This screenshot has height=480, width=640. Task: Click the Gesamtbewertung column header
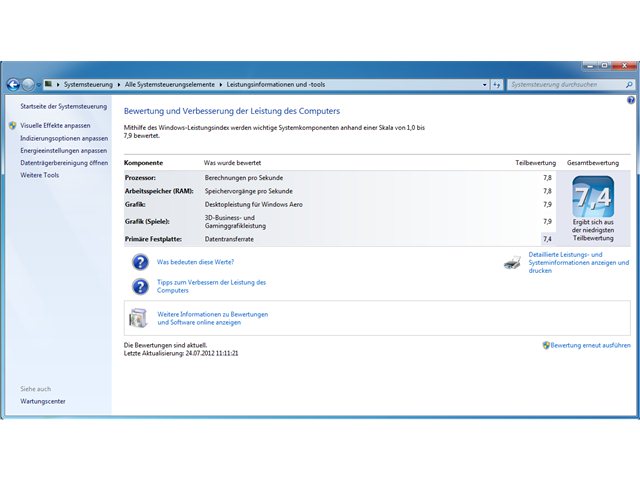pyautogui.click(x=593, y=163)
